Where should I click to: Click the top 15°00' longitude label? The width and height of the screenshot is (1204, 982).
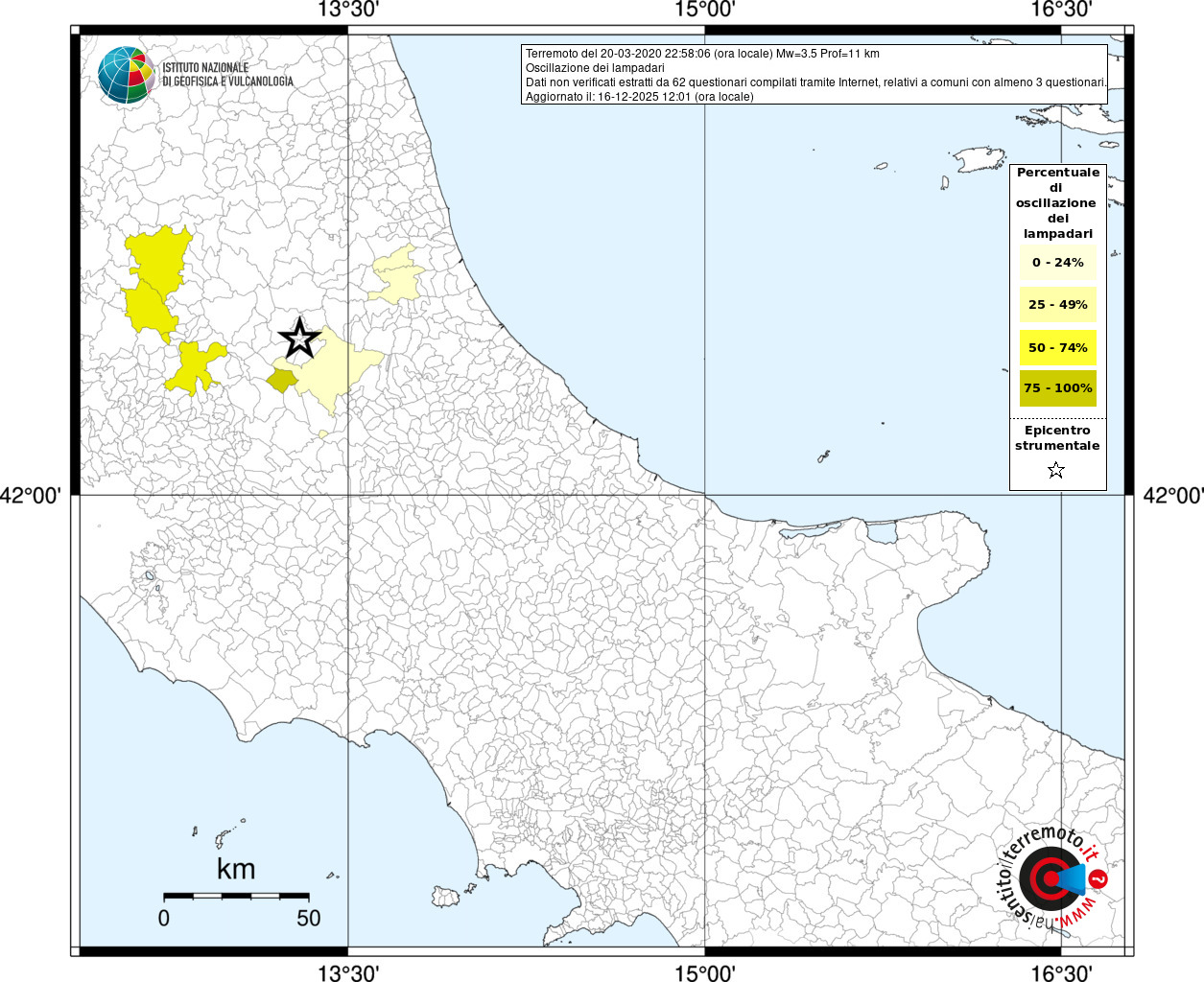pos(705,11)
